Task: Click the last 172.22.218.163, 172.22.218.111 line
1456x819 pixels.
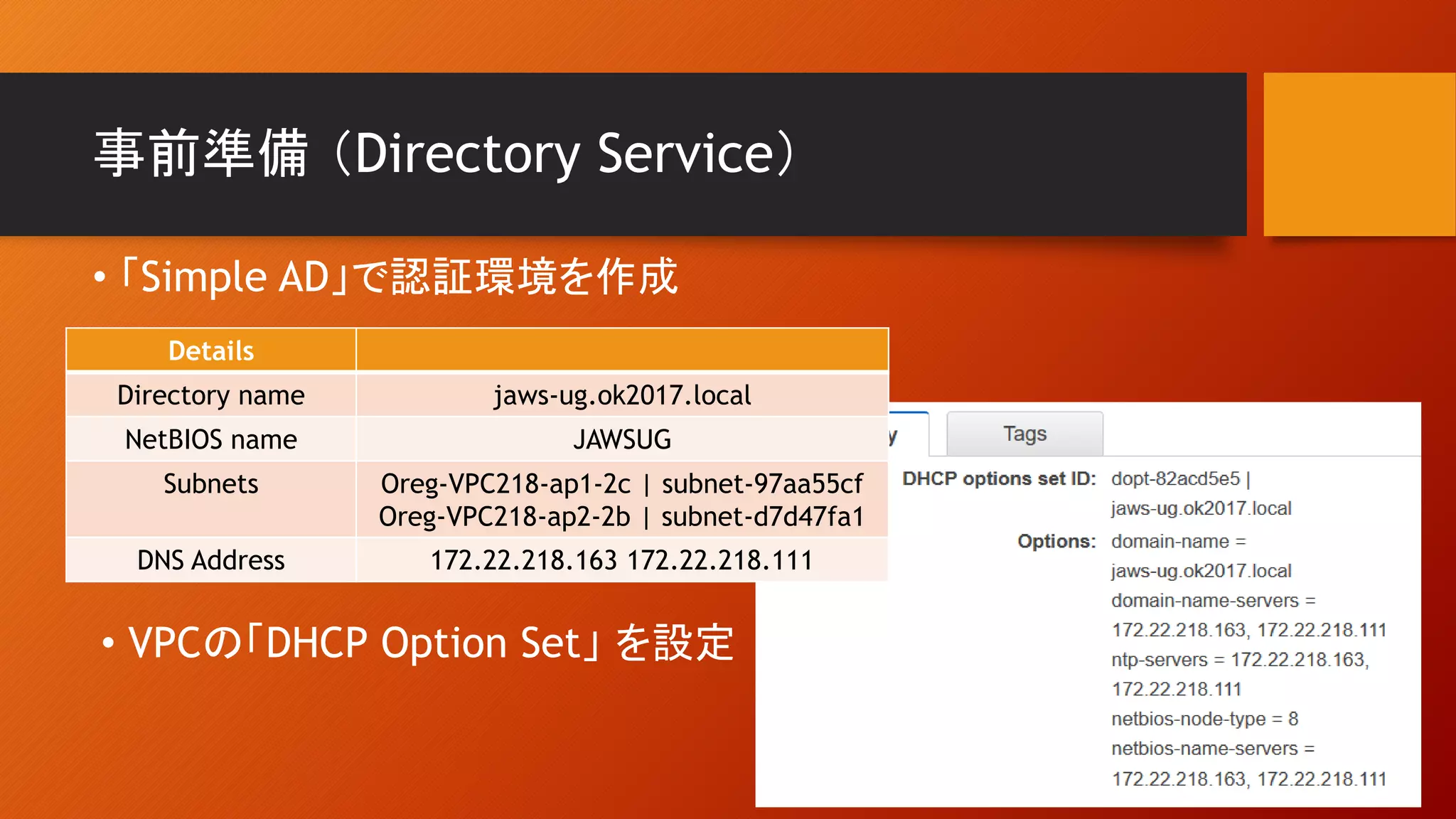Action: 1249,779
